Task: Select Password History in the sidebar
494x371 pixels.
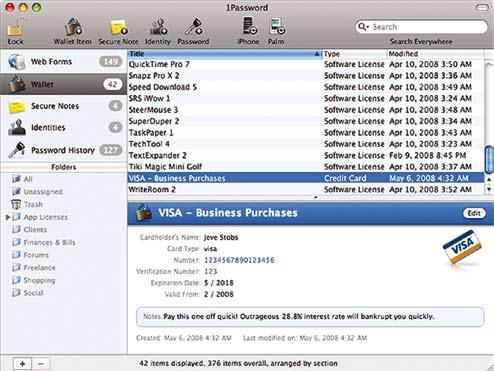Action: pyautogui.click(x=63, y=150)
